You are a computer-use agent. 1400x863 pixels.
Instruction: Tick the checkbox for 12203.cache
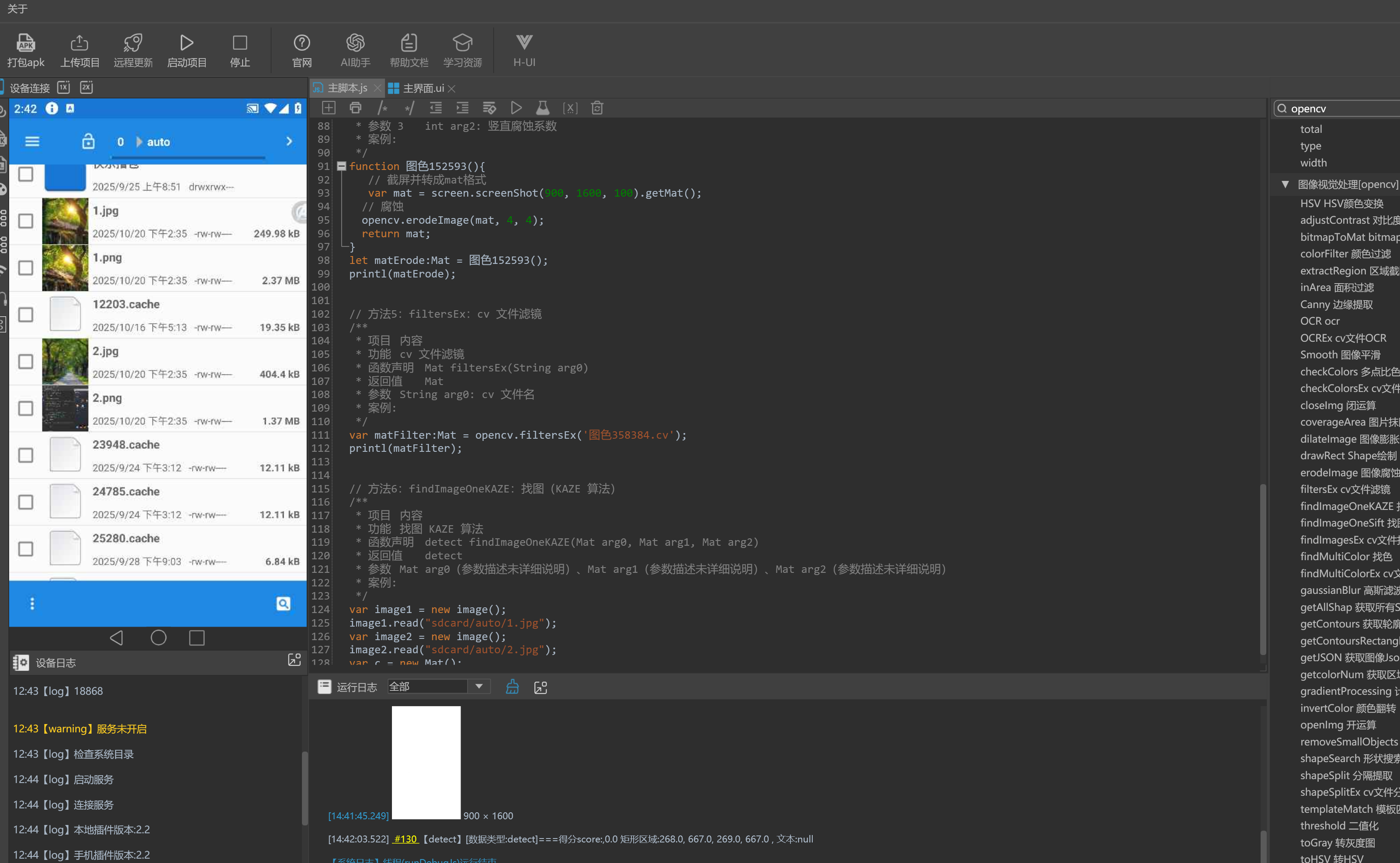tap(26, 315)
